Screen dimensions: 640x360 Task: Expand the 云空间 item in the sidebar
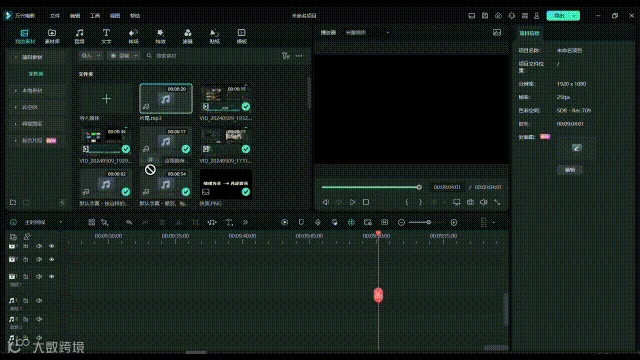click(x=29, y=107)
